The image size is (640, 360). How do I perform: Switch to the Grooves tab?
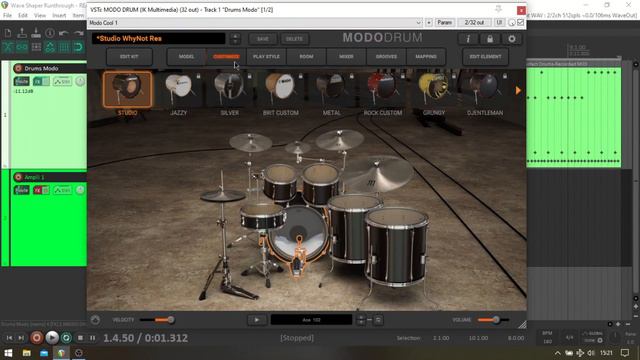click(x=386, y=57)
